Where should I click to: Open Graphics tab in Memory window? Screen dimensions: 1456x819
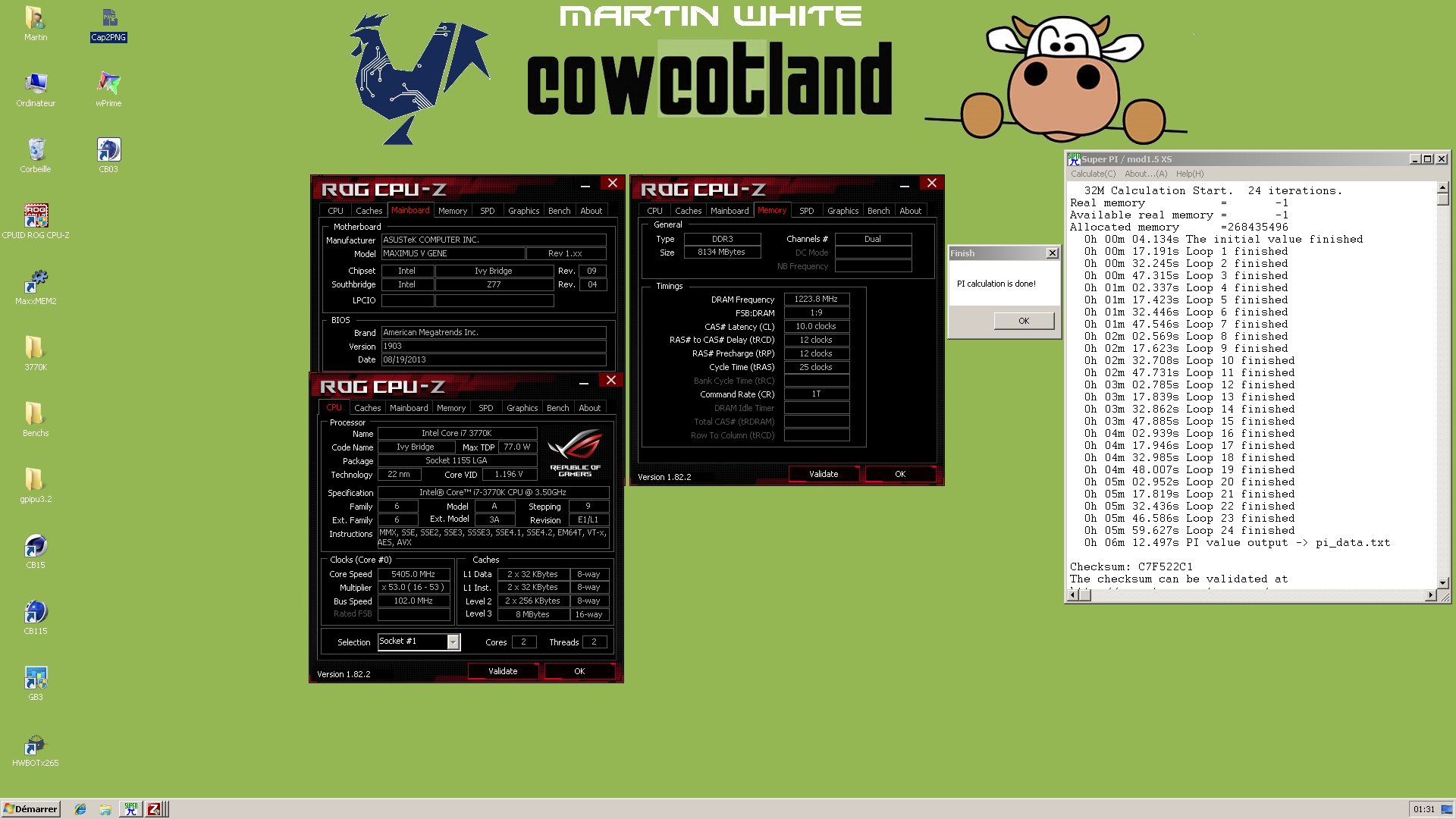point(843,211)
